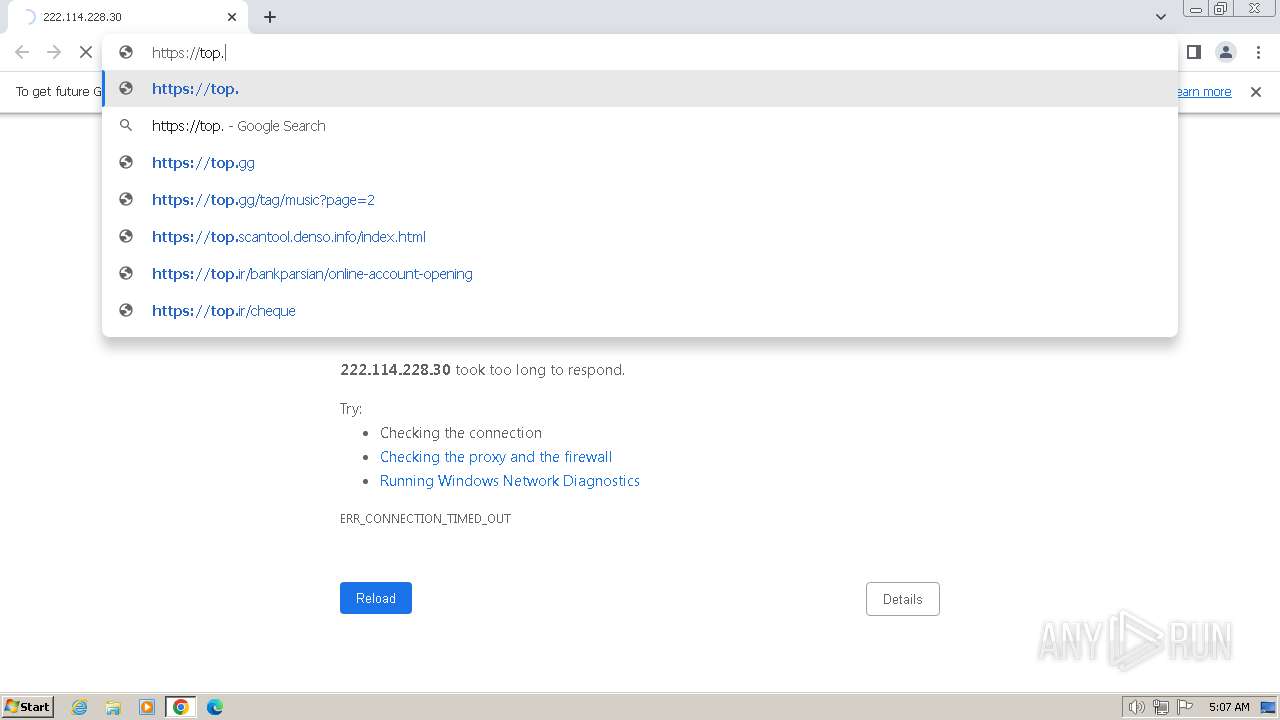The height and width of the screenshot is (720, 1280).
Task: Focus the address bar with https://top.
Action: (640, 53)
